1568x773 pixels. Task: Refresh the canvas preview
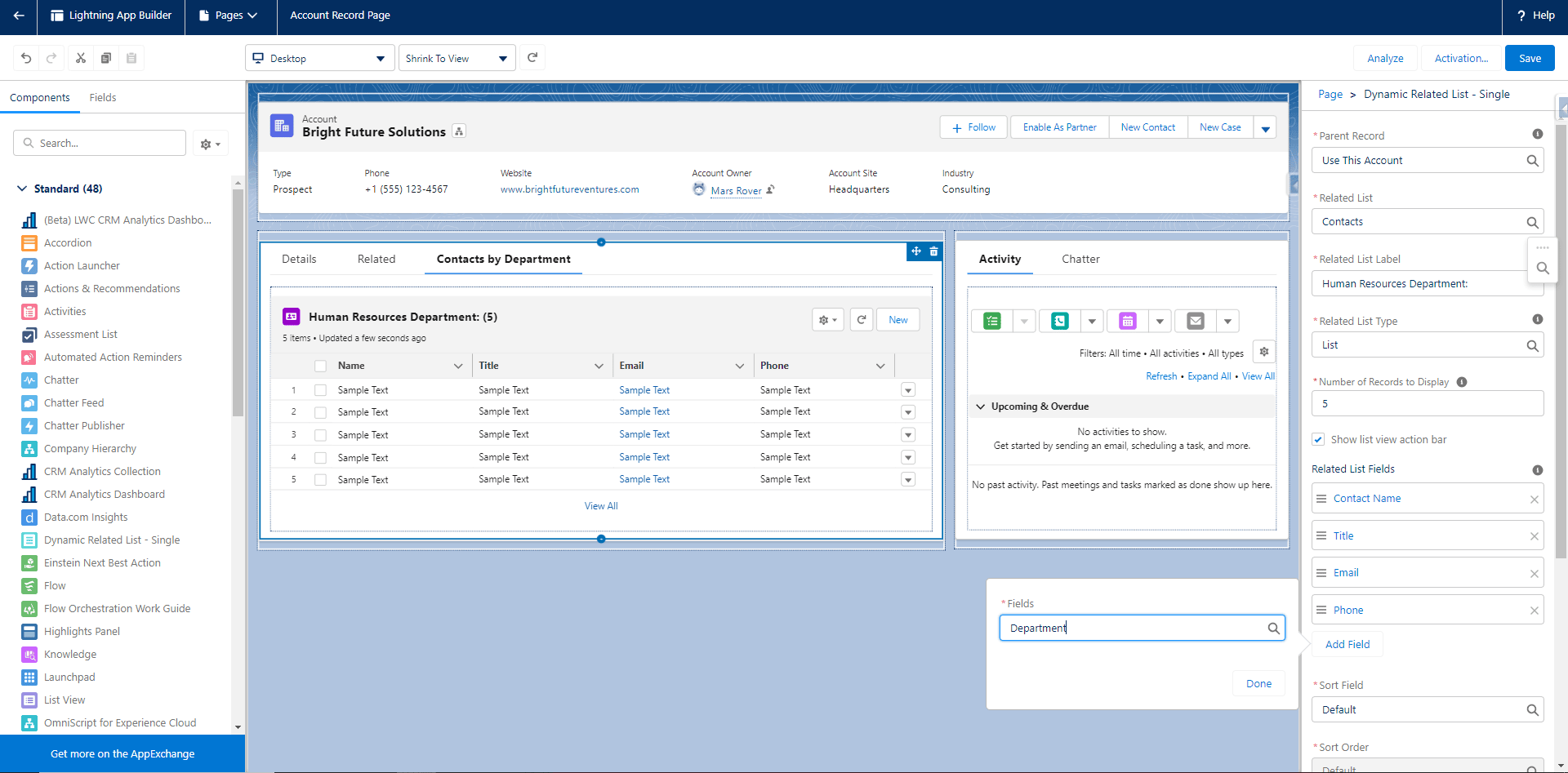532,57
